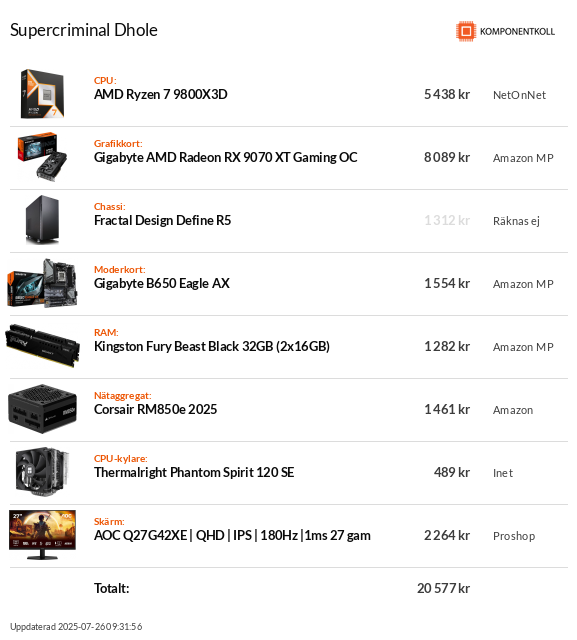
Task: Open the Gigabyte B650 Eagle AX motherboard image
Action: pyautogui.click(x=42, y=283)
